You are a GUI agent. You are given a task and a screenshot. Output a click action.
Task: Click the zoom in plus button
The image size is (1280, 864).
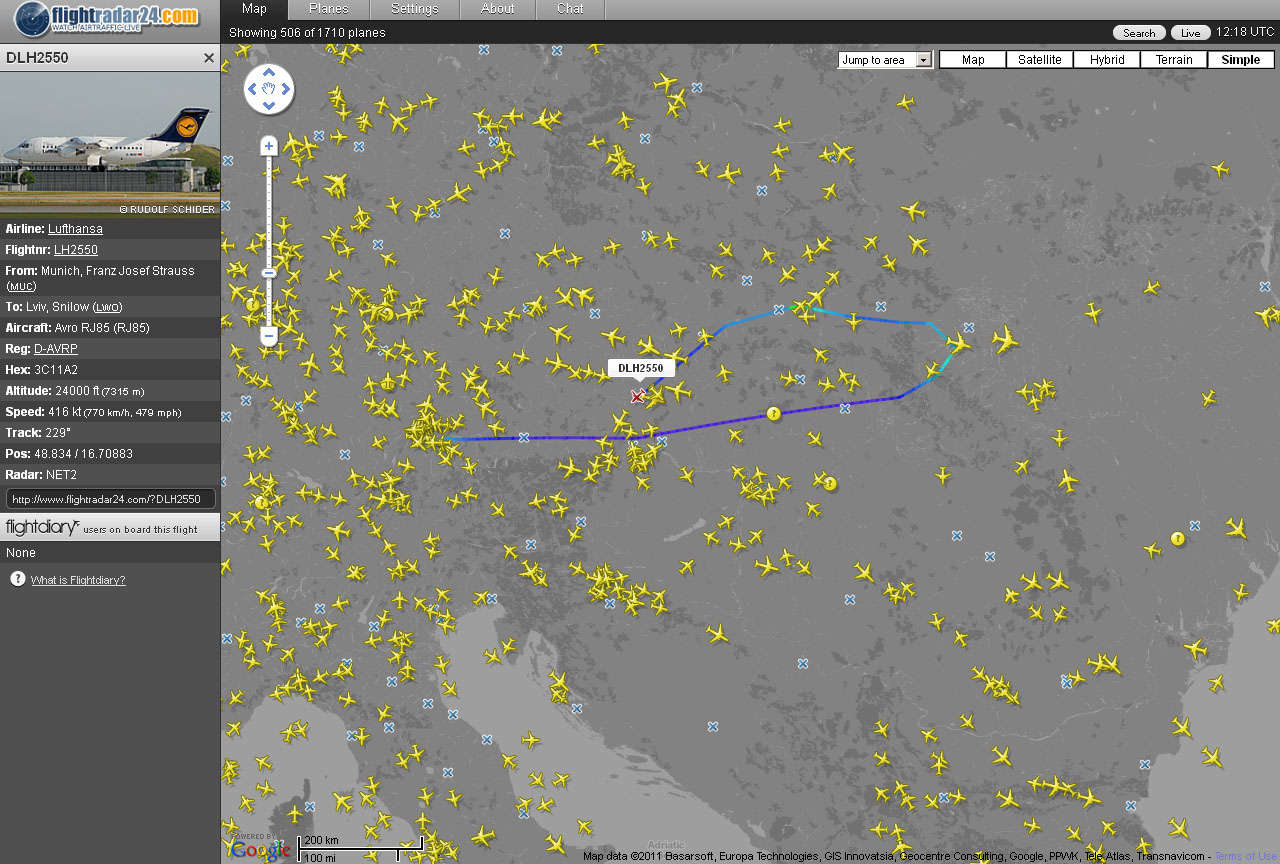pos(268,146)
